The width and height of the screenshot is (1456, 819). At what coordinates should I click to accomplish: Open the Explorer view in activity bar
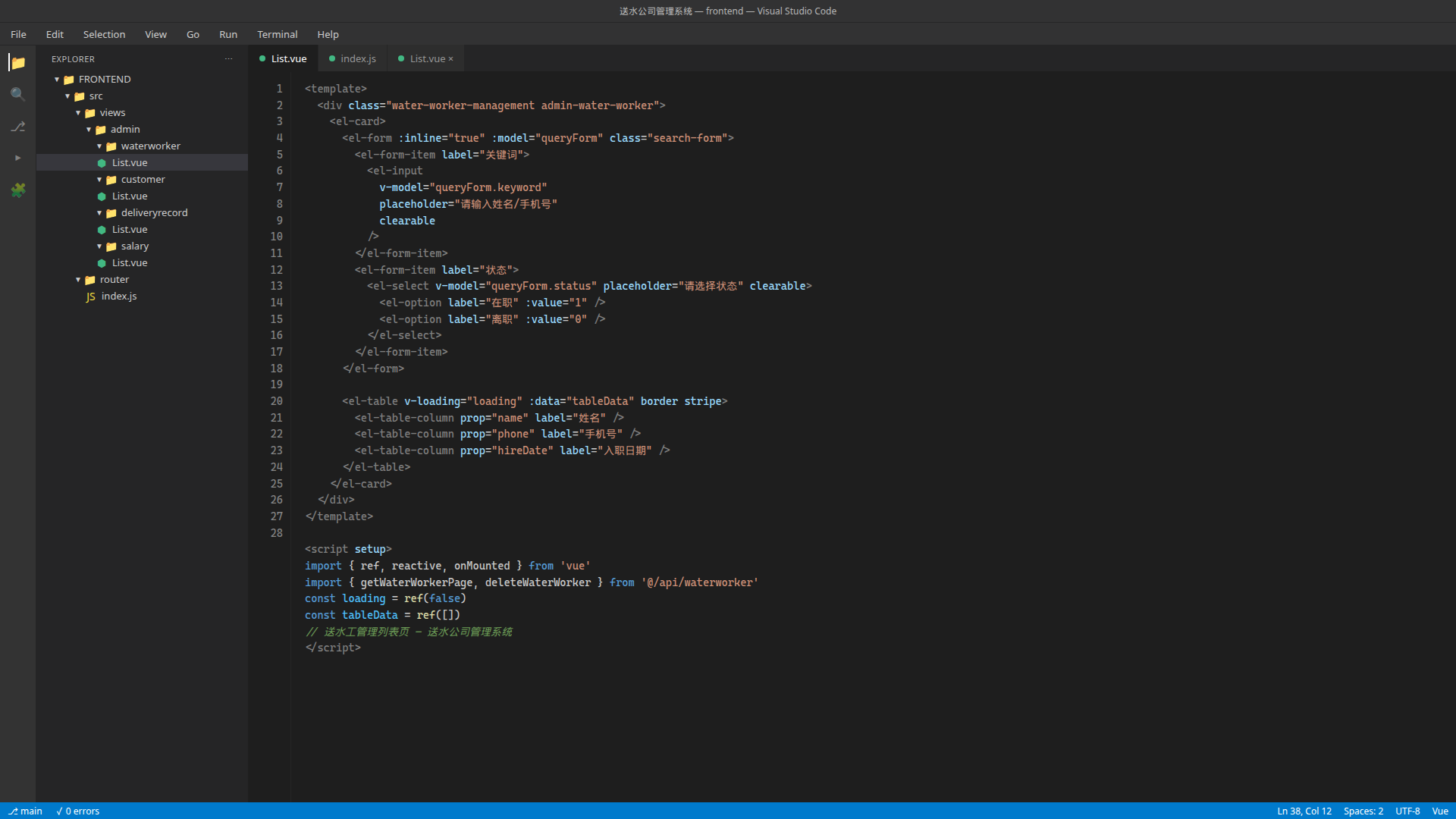point(18,63)
